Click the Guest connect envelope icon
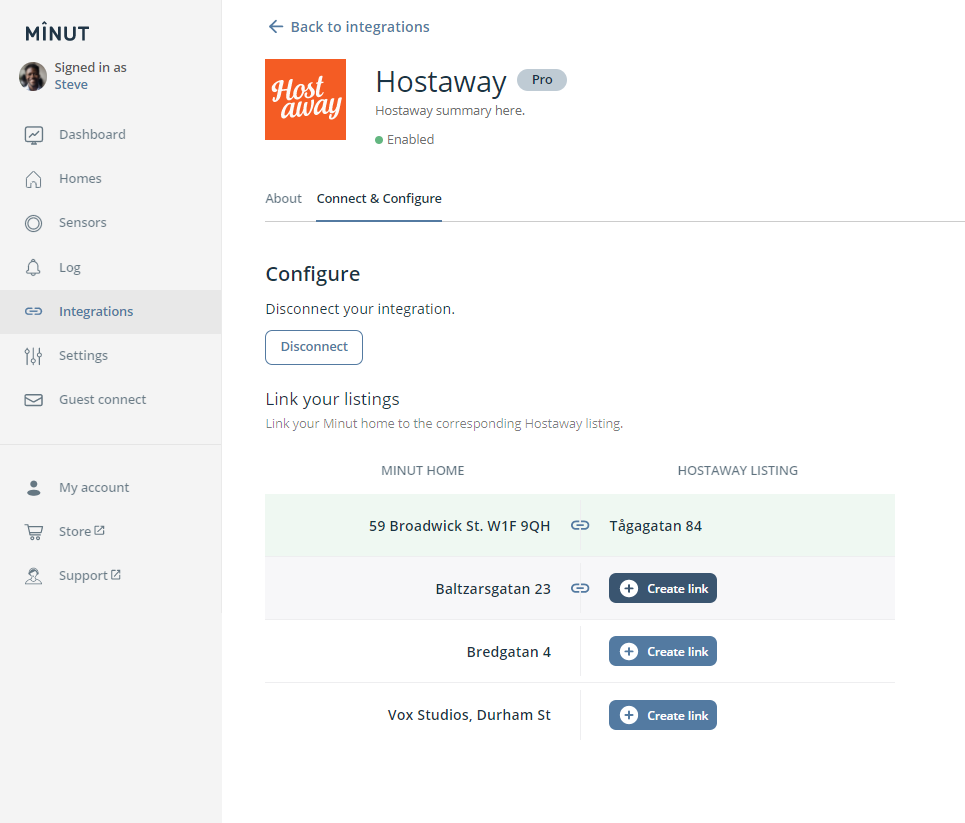 [x=34, y=400]
